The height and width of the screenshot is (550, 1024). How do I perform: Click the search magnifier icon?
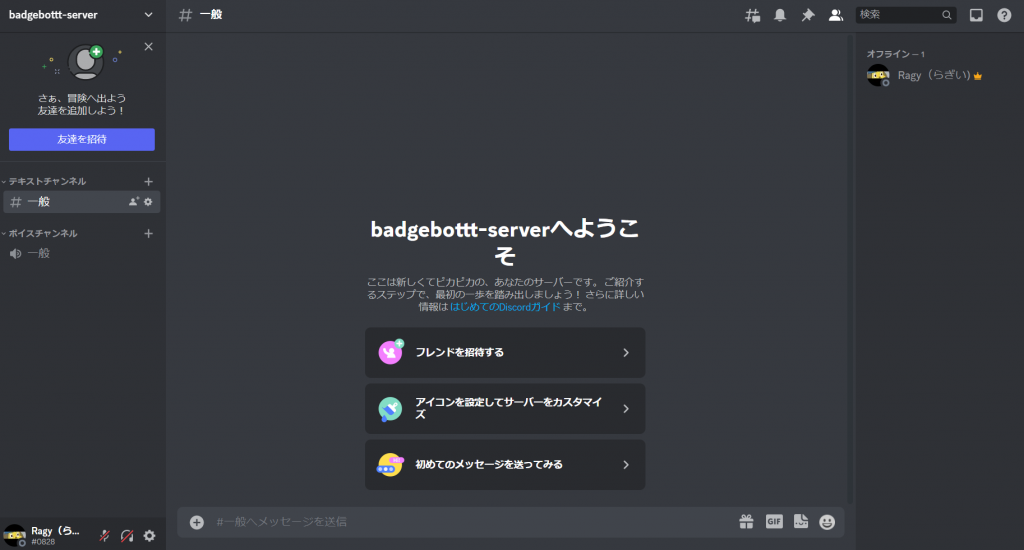tap(946, 15)
